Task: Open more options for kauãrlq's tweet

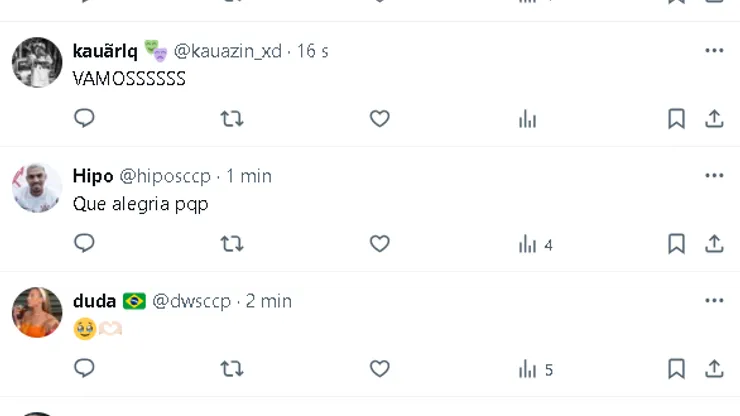Action: point(714,51)
